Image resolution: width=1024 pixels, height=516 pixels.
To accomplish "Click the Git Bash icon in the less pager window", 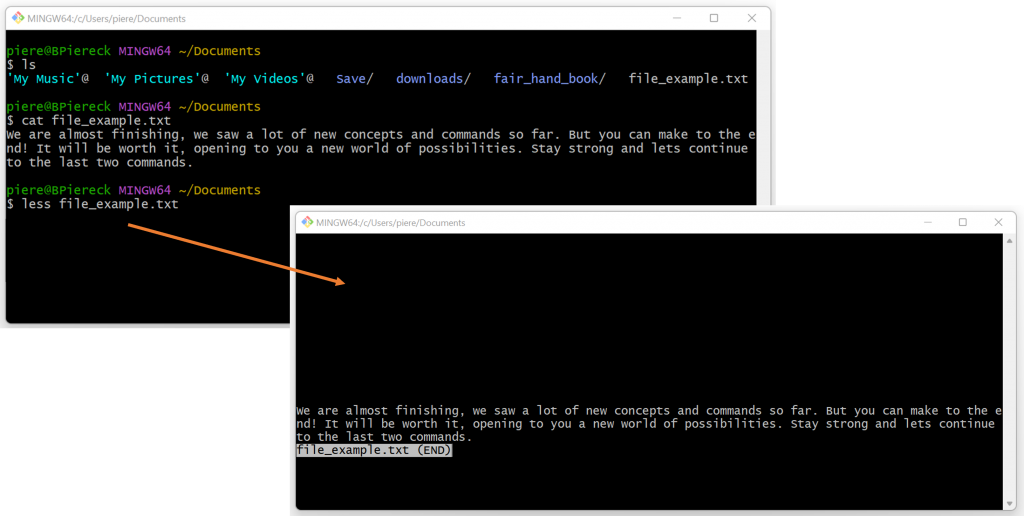I will click(305, 222).
